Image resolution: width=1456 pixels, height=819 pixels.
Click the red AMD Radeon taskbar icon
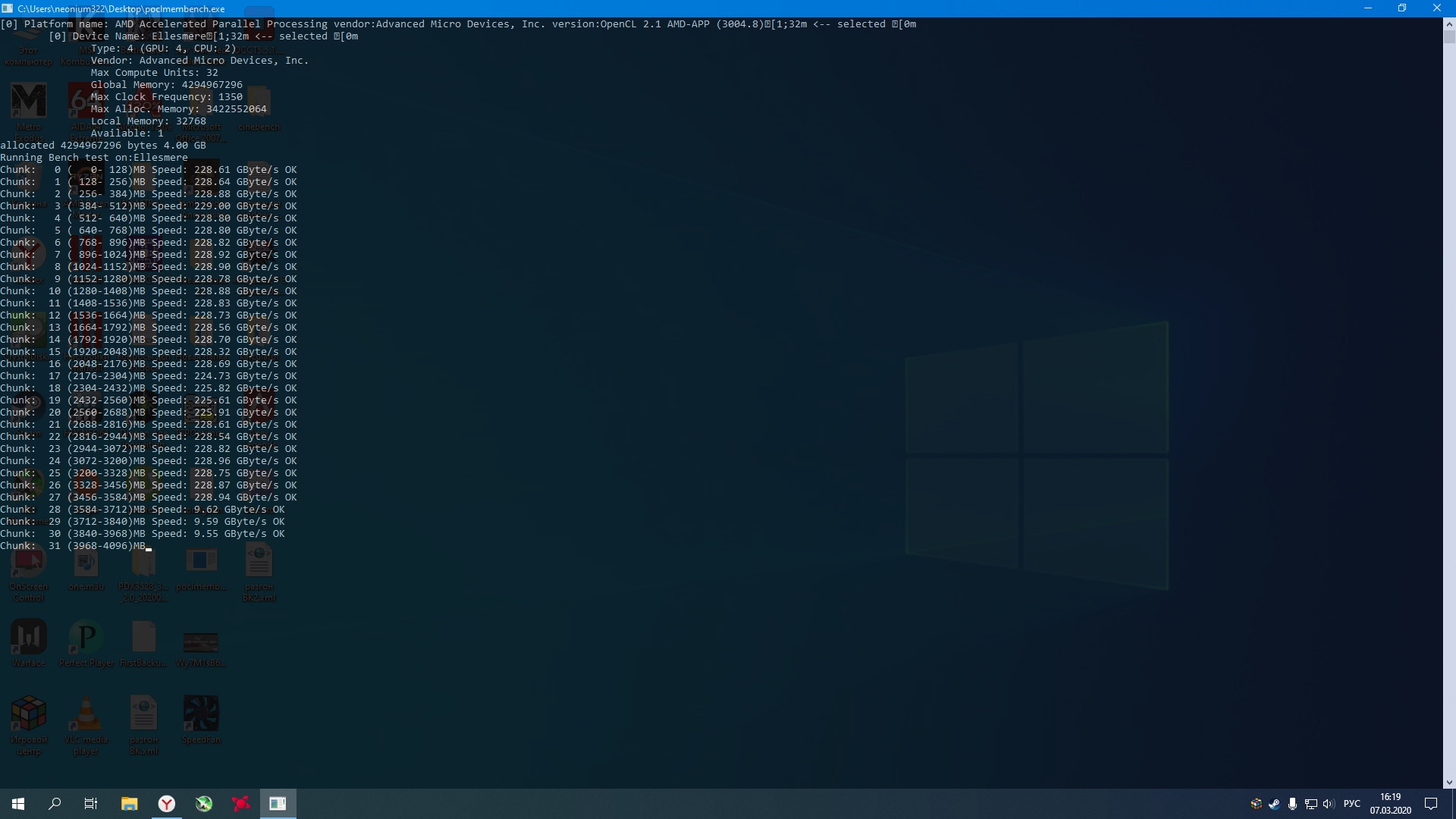coord(240,804)
